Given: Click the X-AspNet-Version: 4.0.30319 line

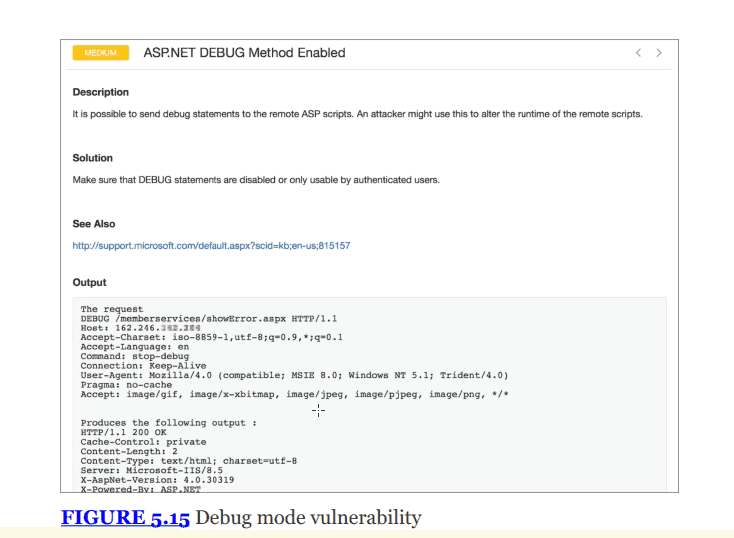Looking at the screenshot, I should 157,480.
